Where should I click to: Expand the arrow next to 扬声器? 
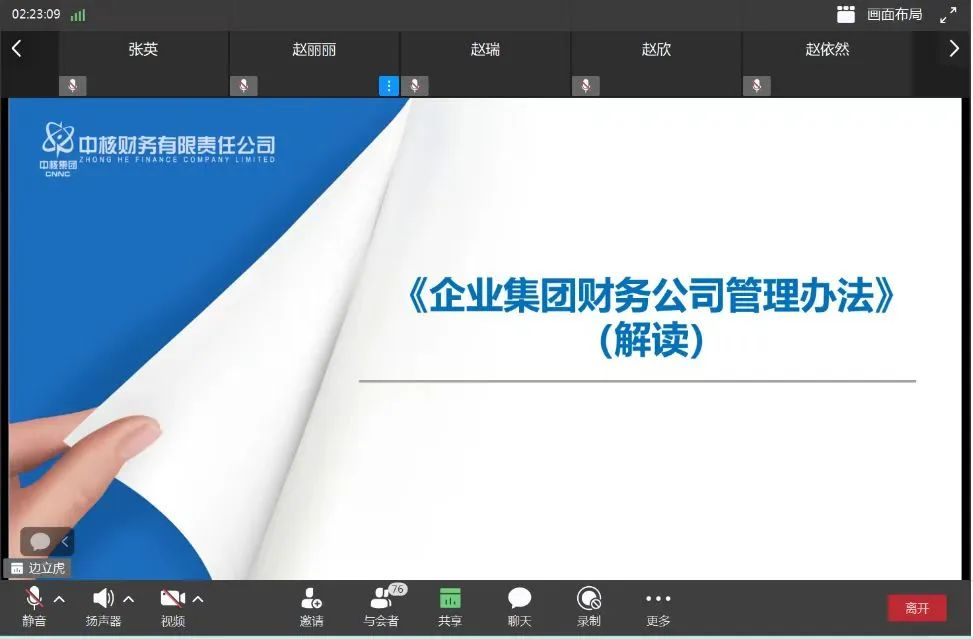point(128,599)
